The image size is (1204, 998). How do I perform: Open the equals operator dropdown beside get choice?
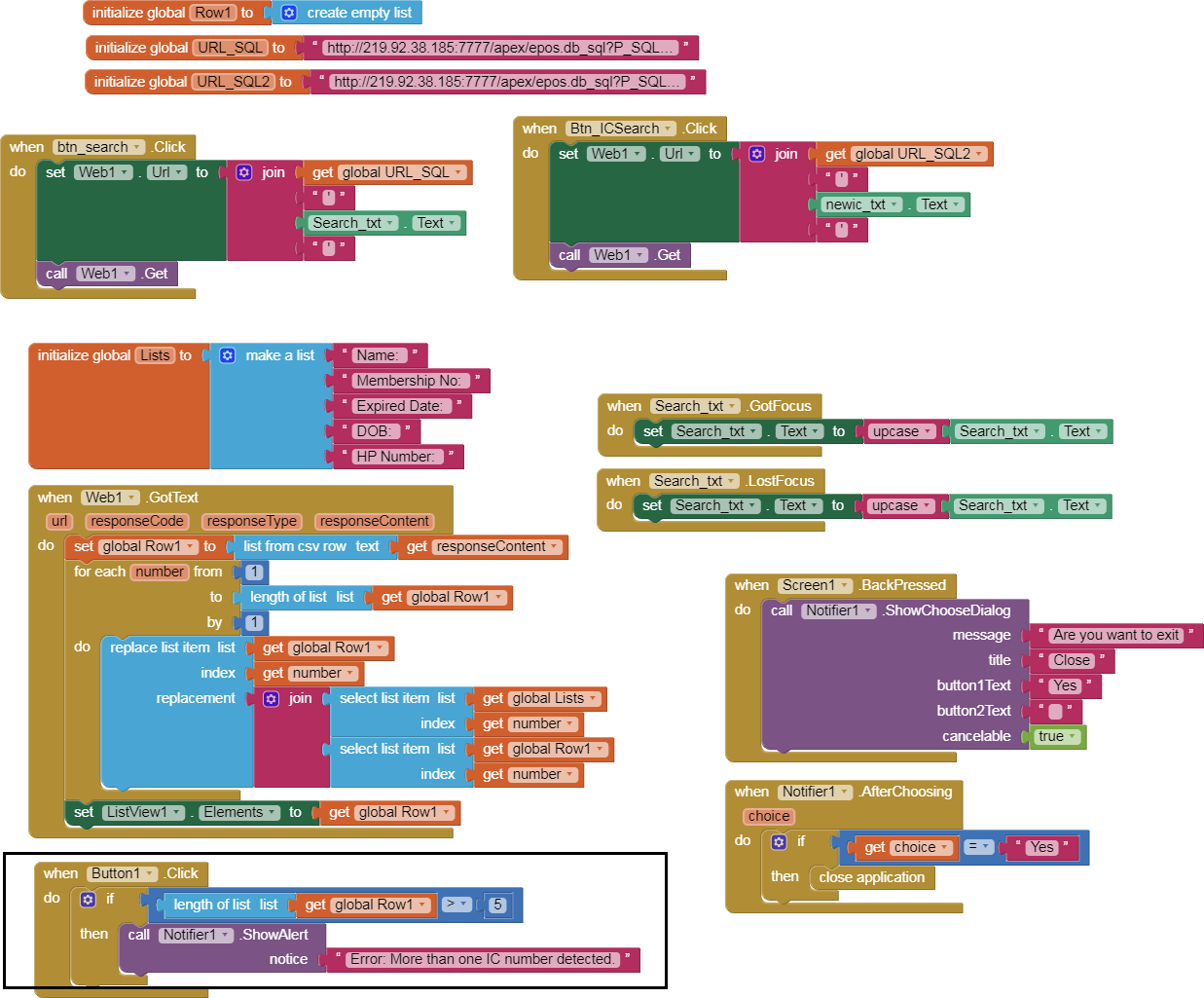(985, 847)
